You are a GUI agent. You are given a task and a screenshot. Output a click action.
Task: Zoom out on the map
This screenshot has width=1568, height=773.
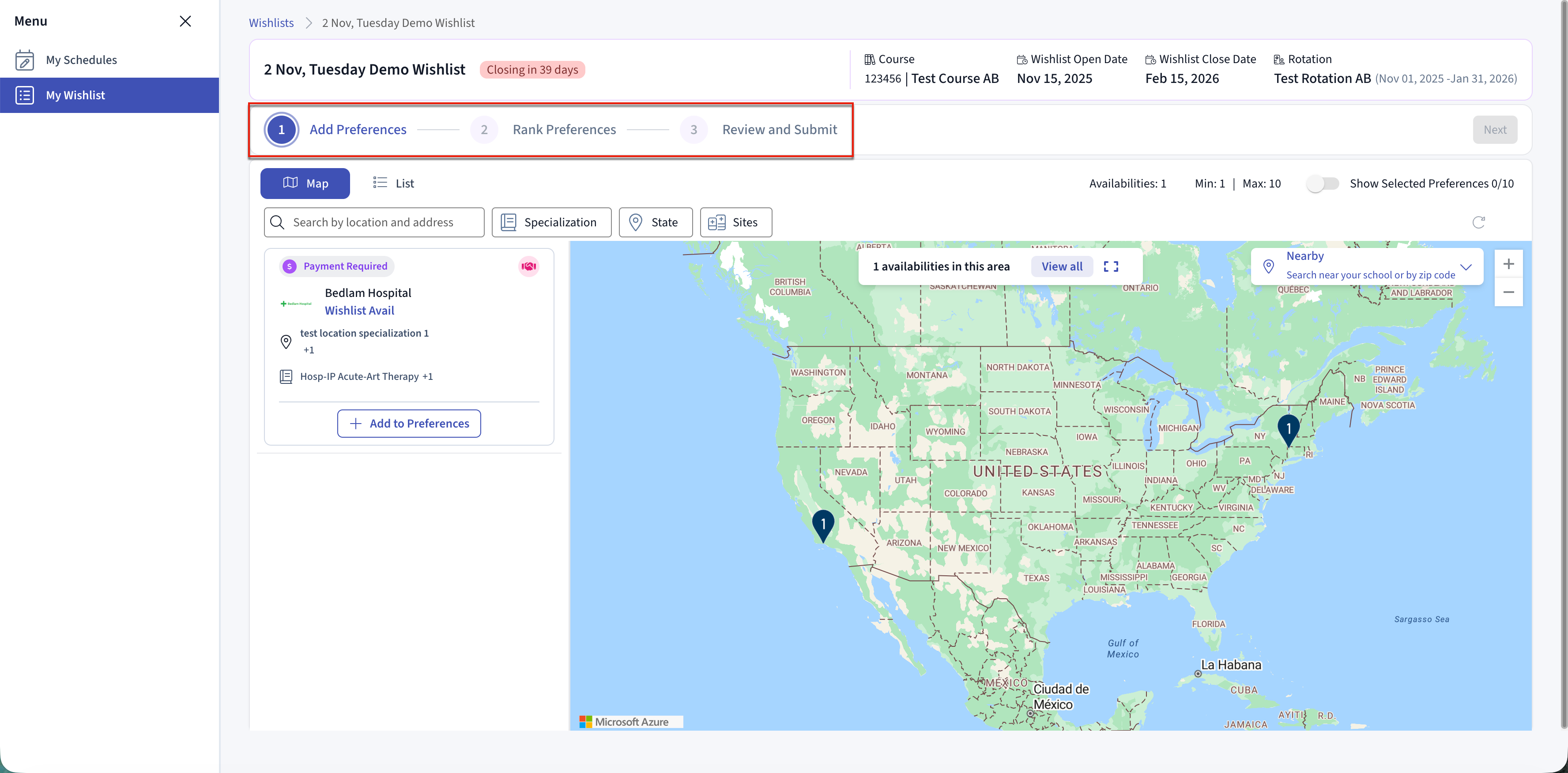1508,293
